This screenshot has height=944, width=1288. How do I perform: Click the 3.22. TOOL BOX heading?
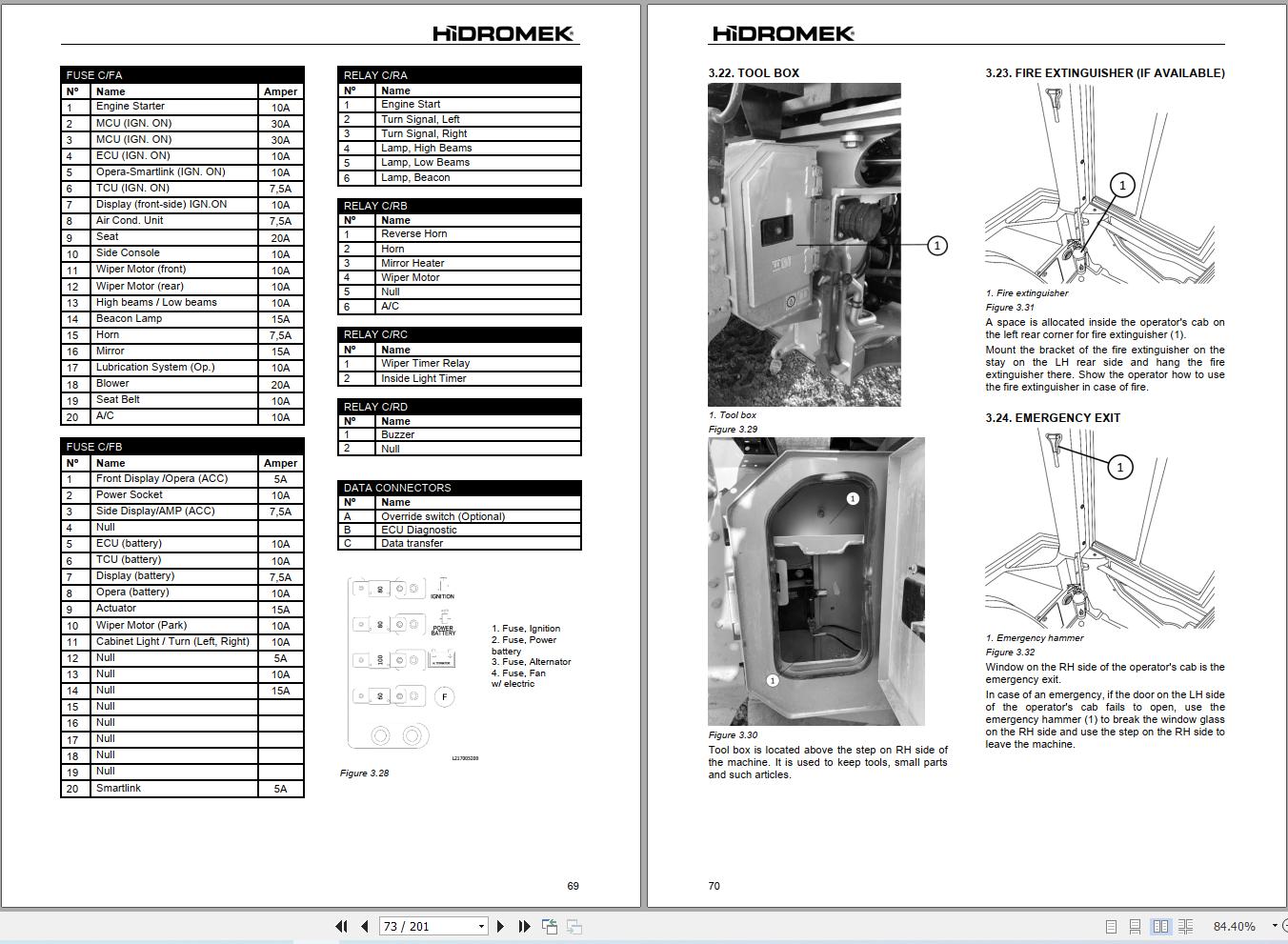click(x=754, y=72)
